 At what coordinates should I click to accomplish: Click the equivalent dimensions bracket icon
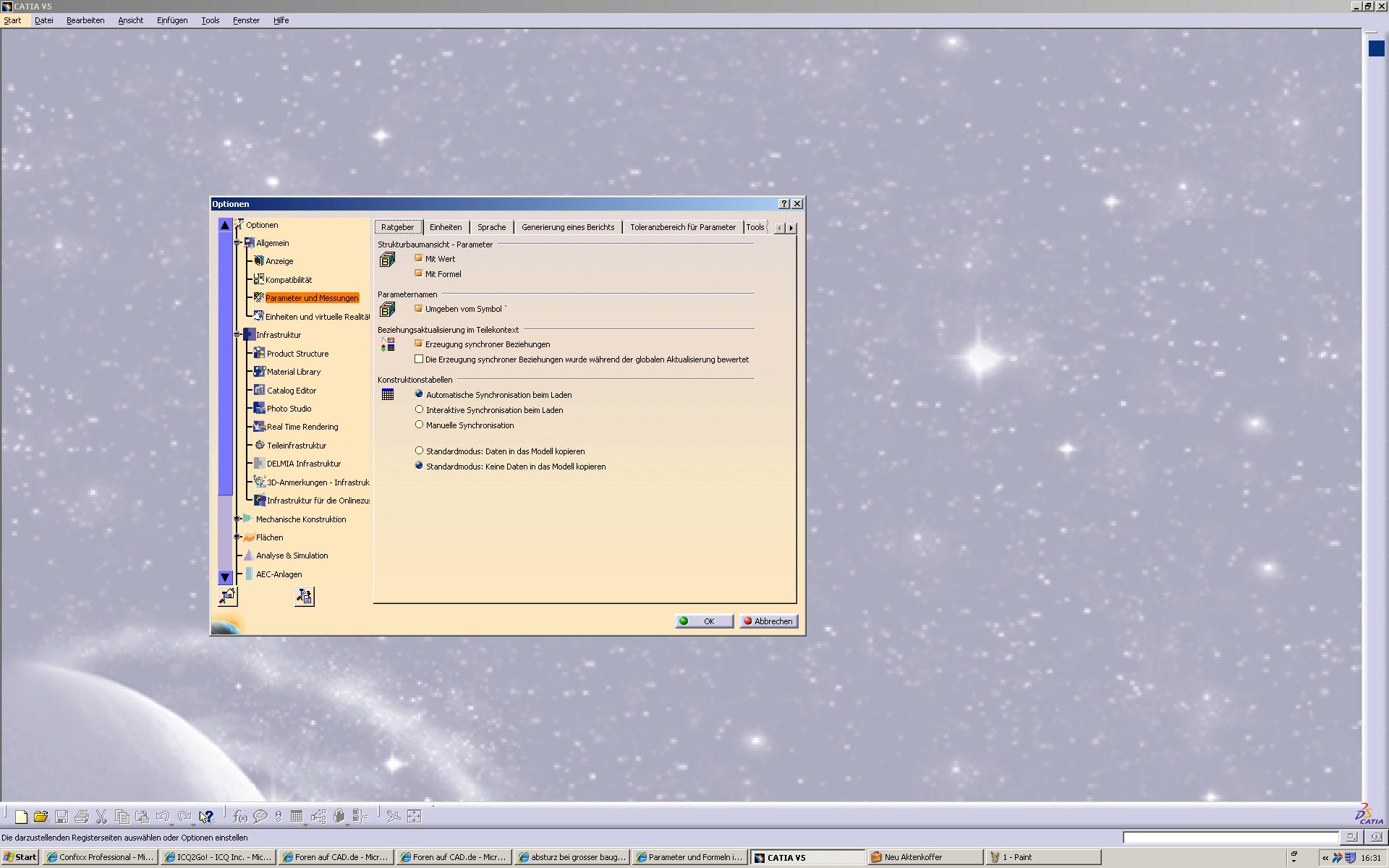click(x=361, y=817)
